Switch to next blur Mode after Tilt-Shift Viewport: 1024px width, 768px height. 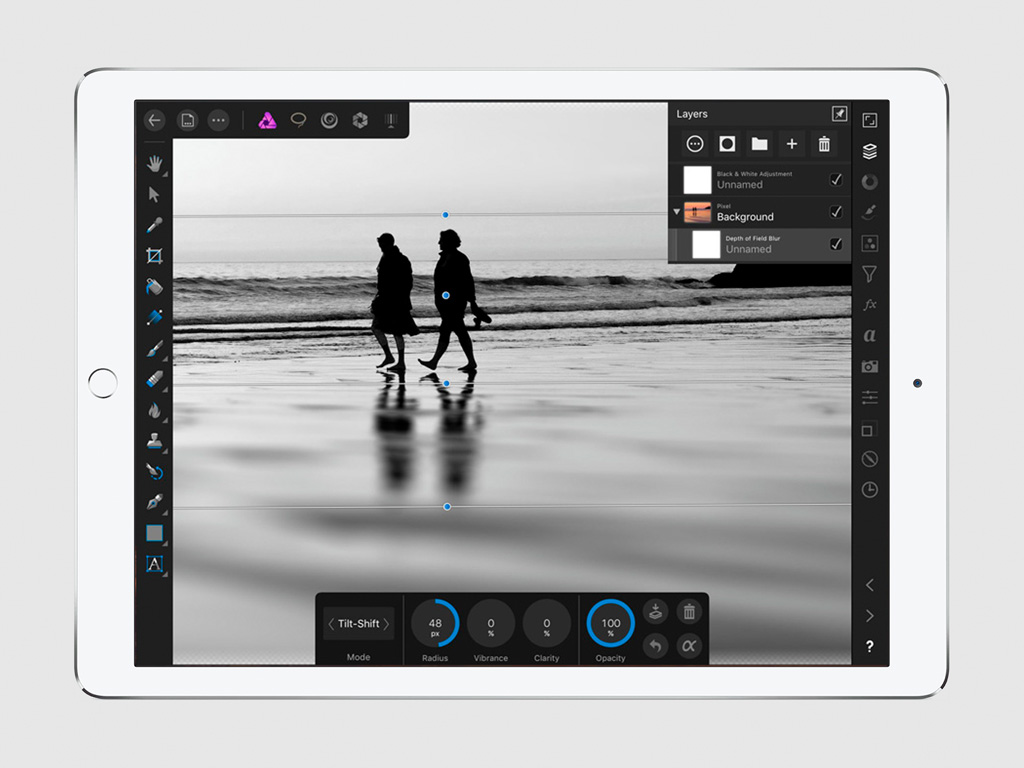(387, 624)
